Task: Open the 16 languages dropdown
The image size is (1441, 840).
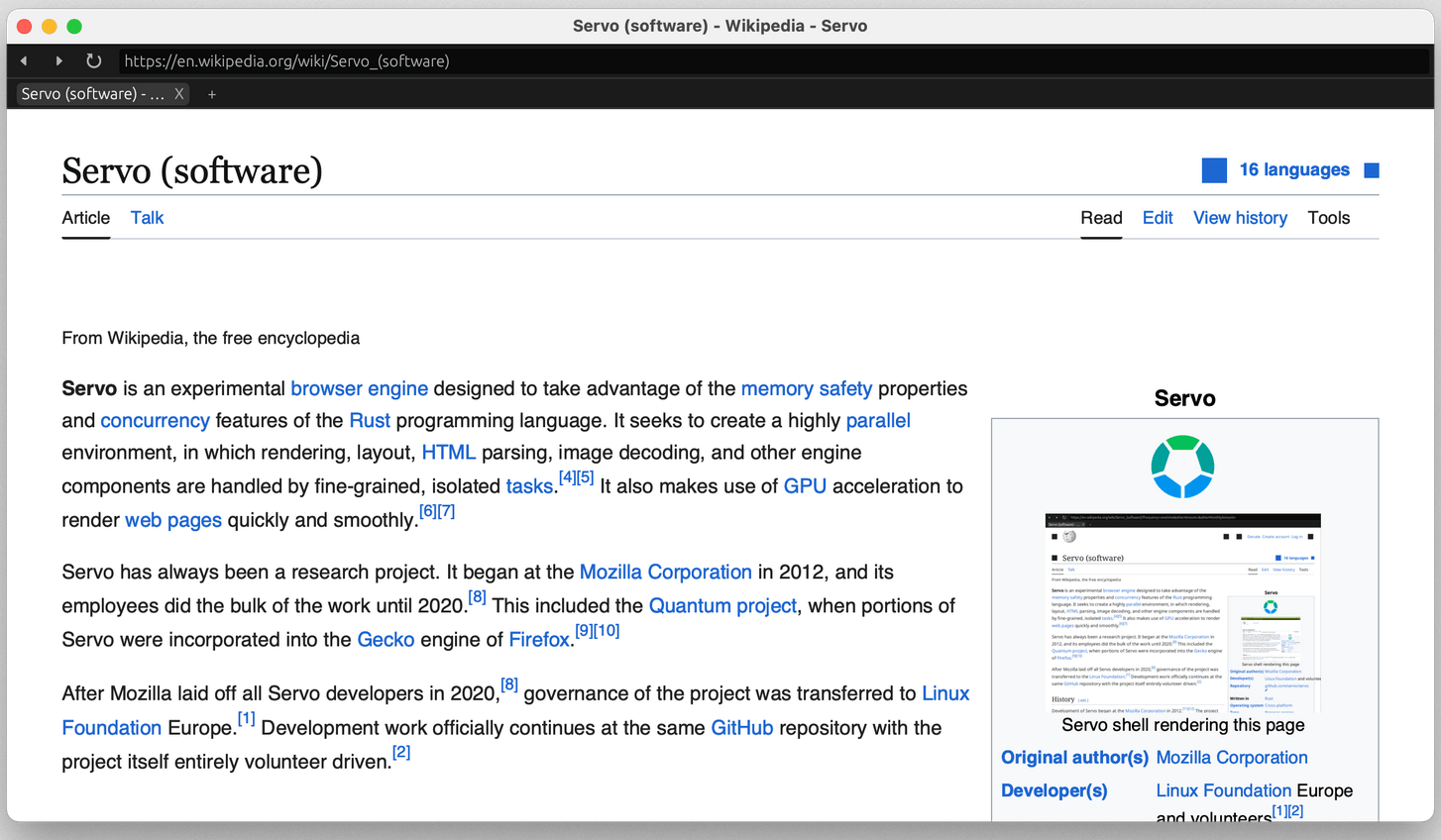Action: pos(1293,170)
